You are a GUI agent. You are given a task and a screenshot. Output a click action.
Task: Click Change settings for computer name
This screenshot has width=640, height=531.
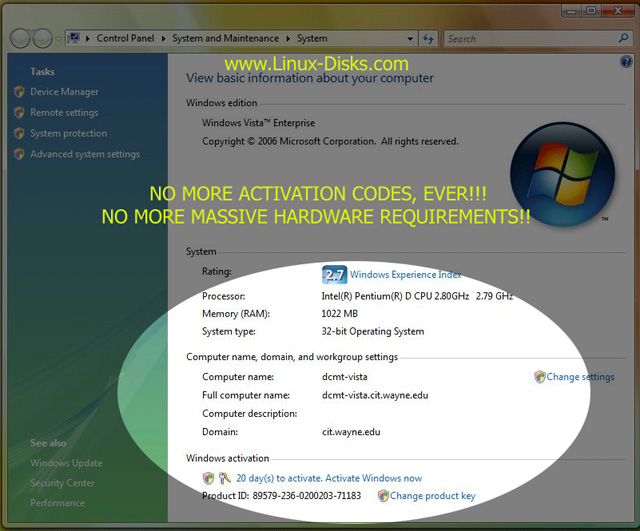[580, 377]
